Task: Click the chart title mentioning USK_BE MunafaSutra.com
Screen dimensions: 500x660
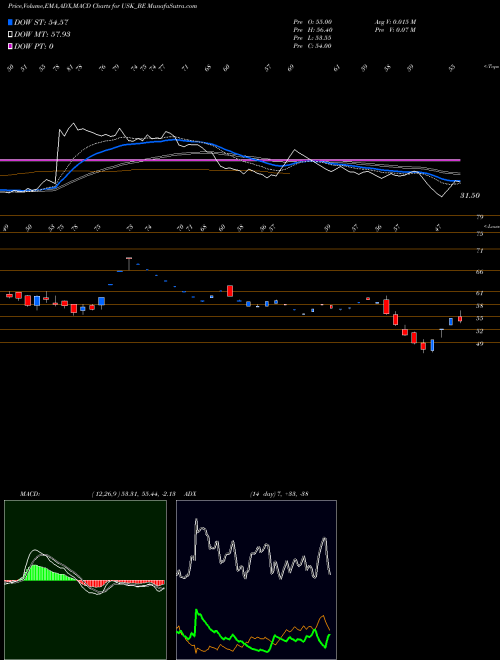Action: pos(103,6)
